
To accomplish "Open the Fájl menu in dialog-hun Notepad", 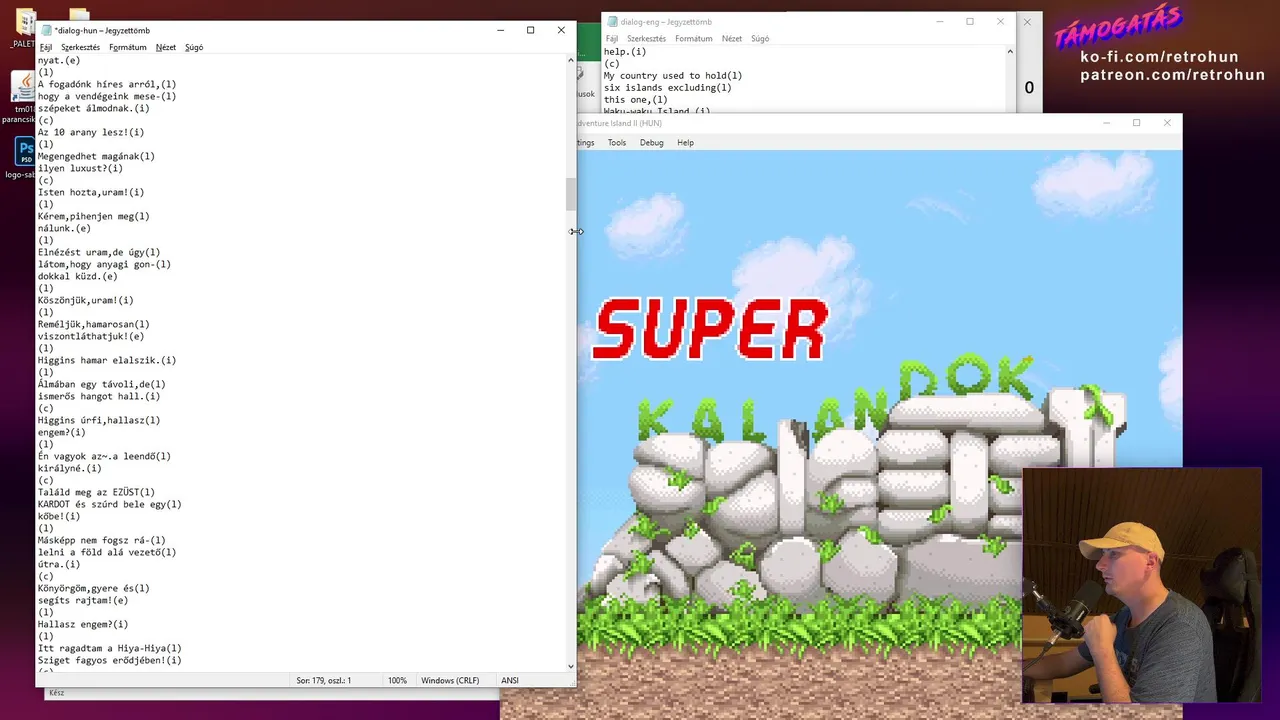I will pos(45,47).
